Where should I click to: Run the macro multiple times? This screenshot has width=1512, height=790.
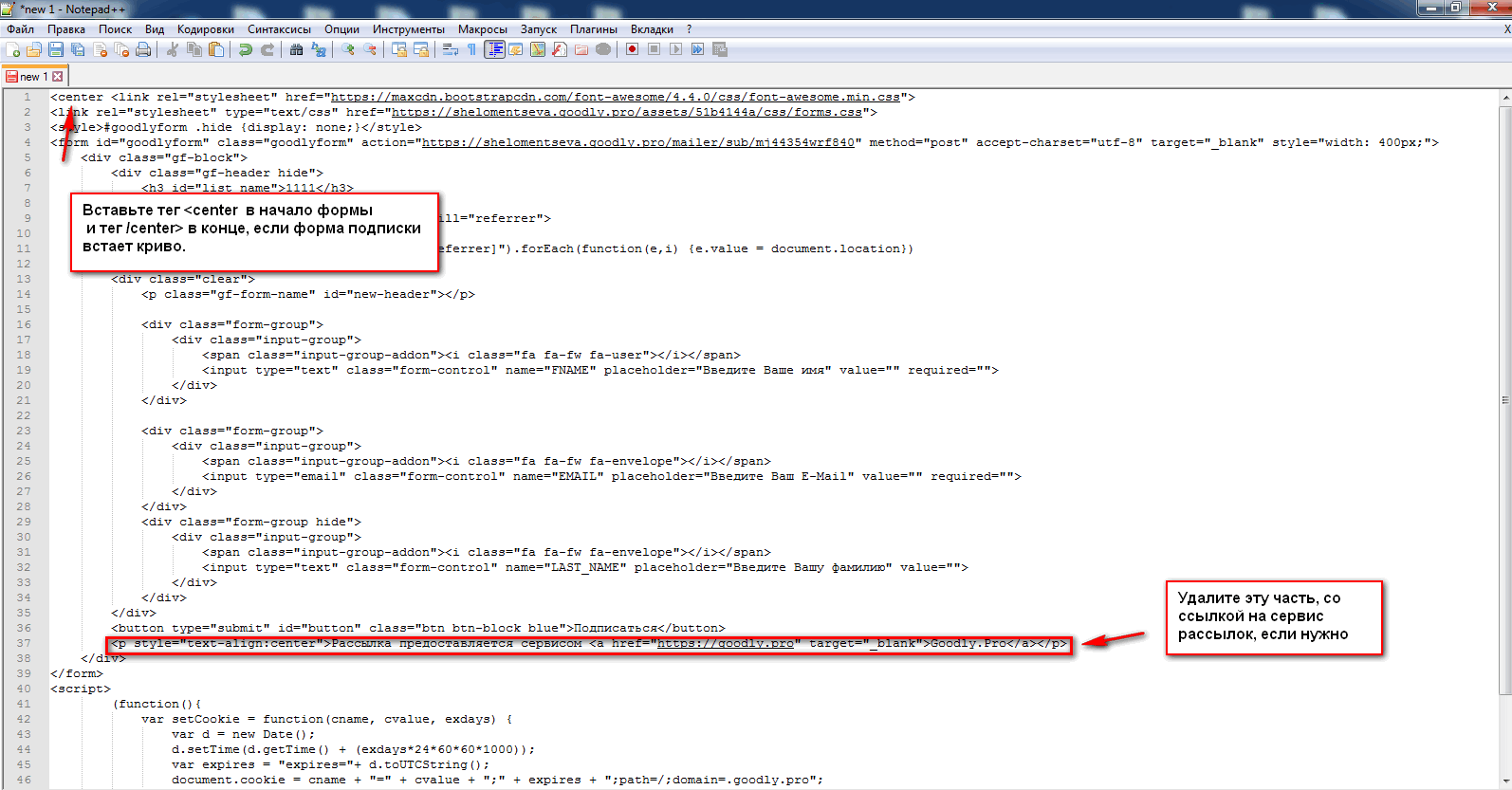pos(698,49)
